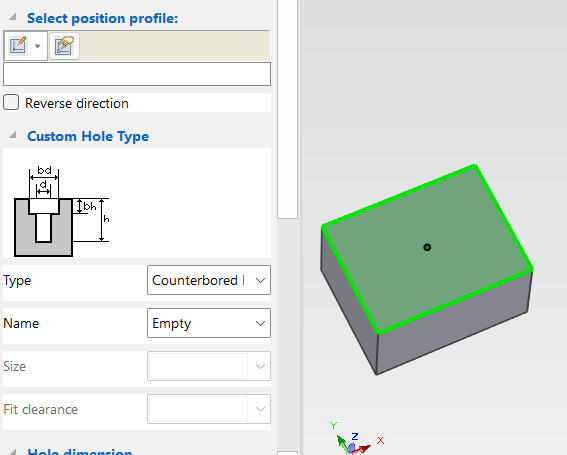Toggle the Reverse direction checkbox
Screen dimensions: 567x455
(11, 102)
